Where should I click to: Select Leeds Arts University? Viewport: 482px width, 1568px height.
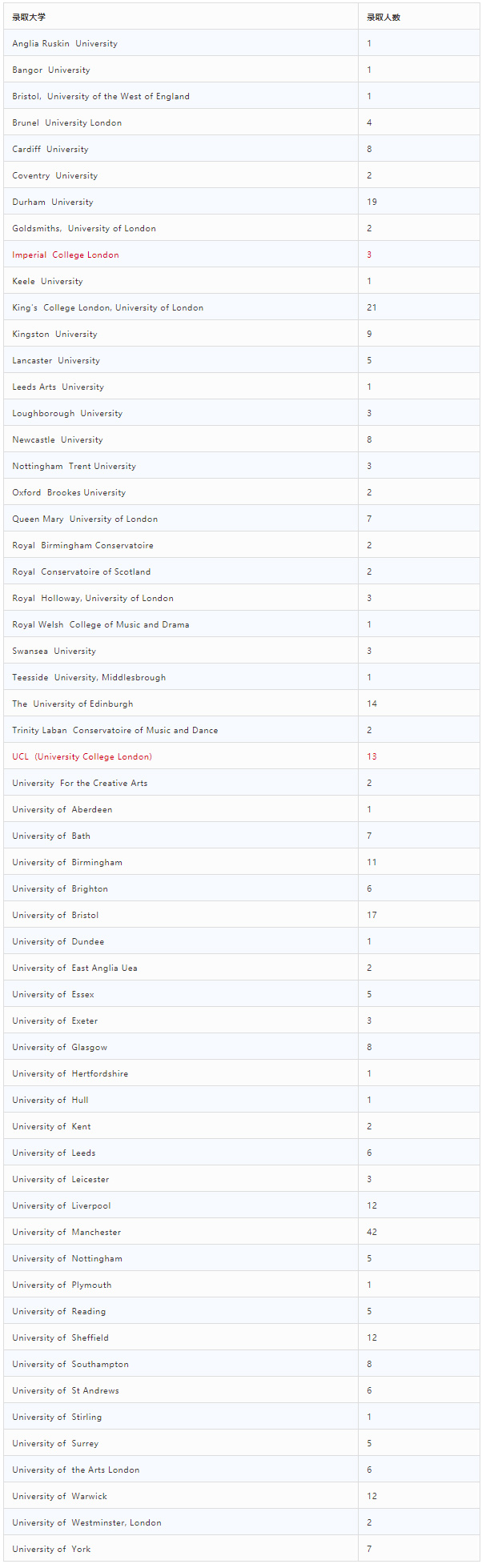(58, 387)
